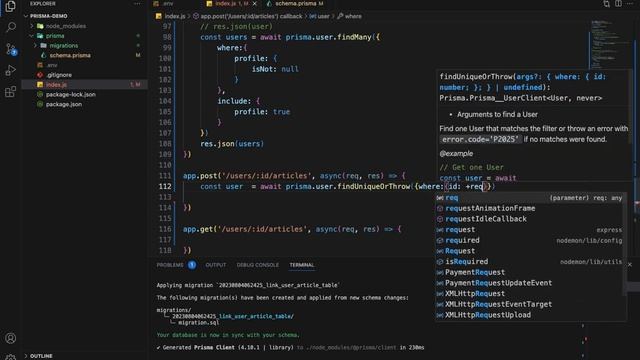The image size is (640, 360).
Task: Expand the OUTLINE section
Action: click(26, 356)
